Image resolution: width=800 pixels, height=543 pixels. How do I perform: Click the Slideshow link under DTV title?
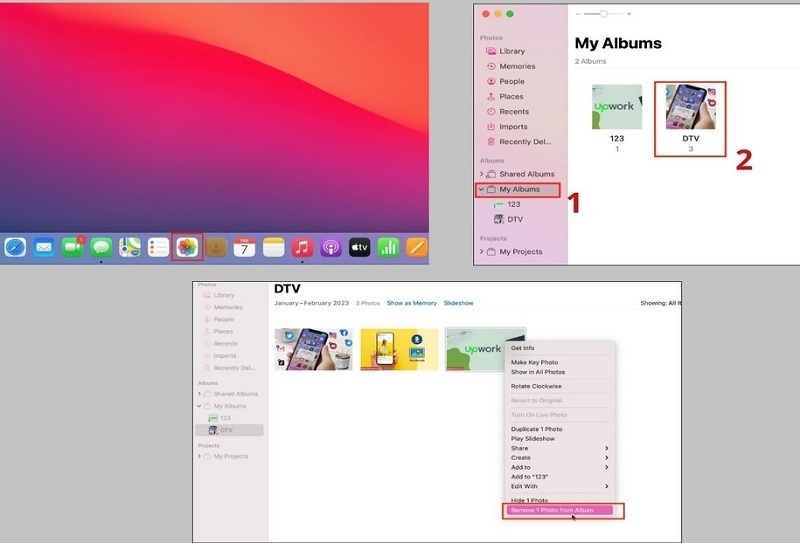(x=459, y=303)
